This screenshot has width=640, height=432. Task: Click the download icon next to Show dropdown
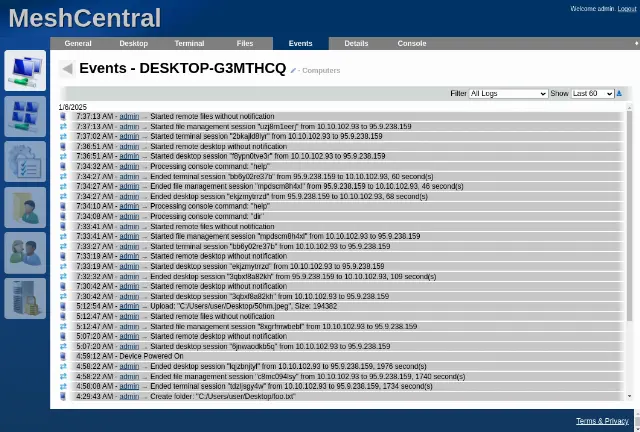619,94
